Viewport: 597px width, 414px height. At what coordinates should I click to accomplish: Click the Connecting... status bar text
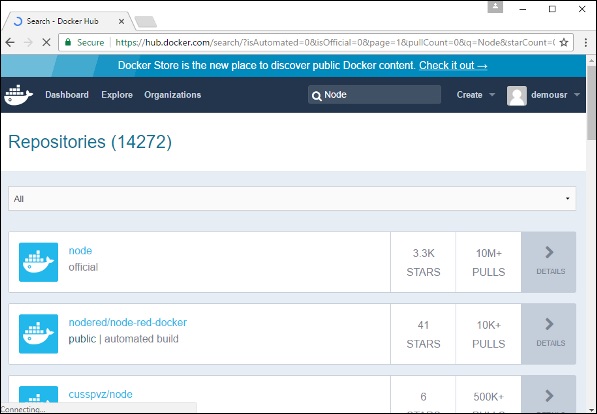(23, 409)
